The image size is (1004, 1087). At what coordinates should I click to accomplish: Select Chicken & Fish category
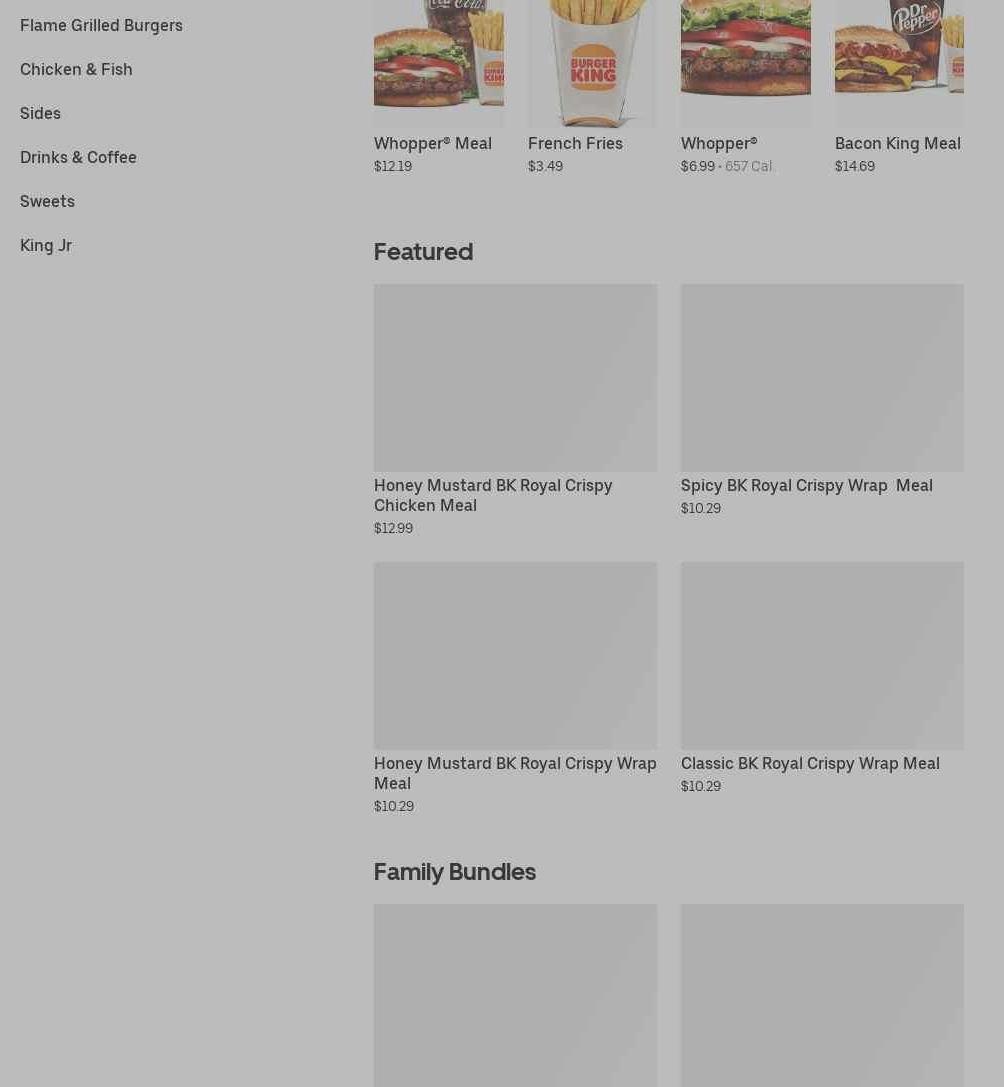[x=76, y=69]
